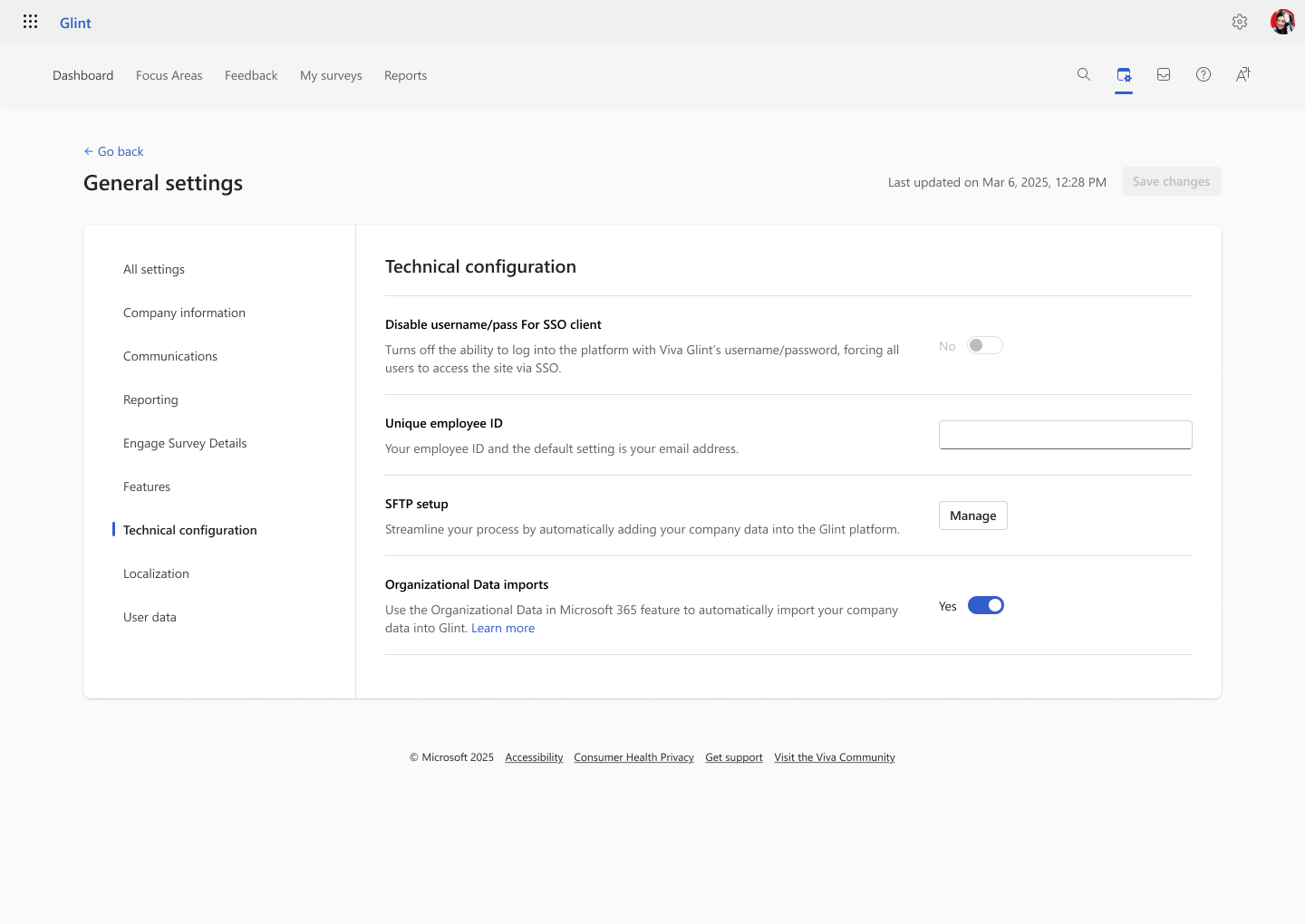Open the app launcher grid icon
Viewport: 1305px width, 924px height.
pos(30,22)
